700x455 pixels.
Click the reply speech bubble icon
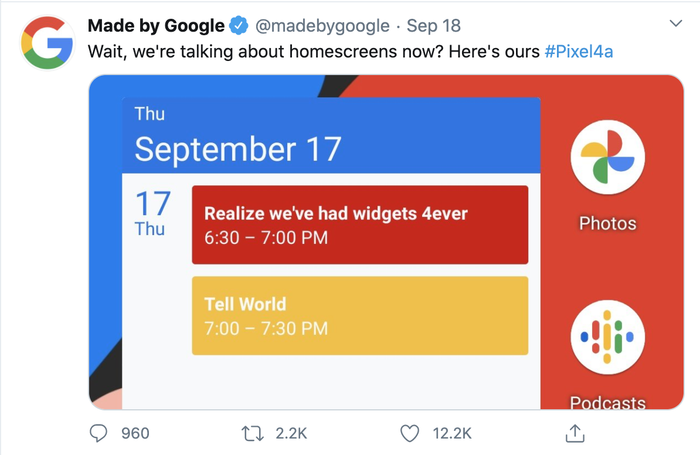pyautogui.click(x=99, y=433)
